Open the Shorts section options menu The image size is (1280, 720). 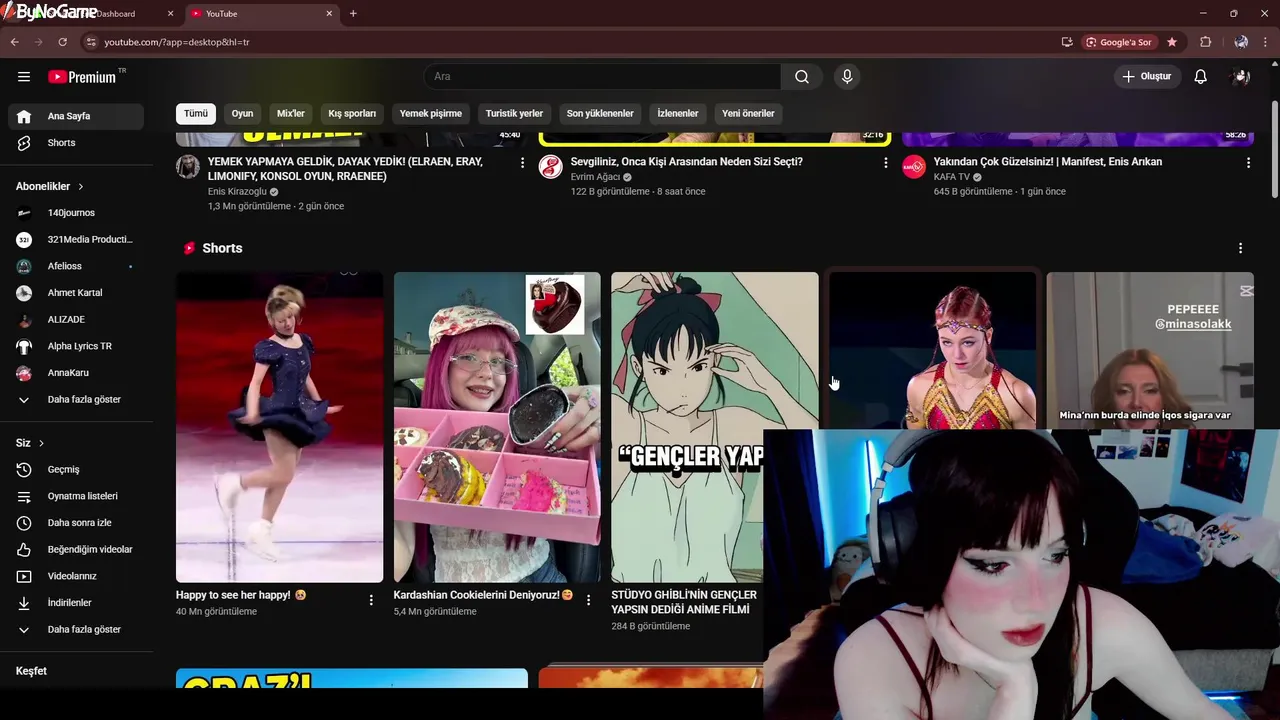pyautogui.click(x=1240, y=248)
